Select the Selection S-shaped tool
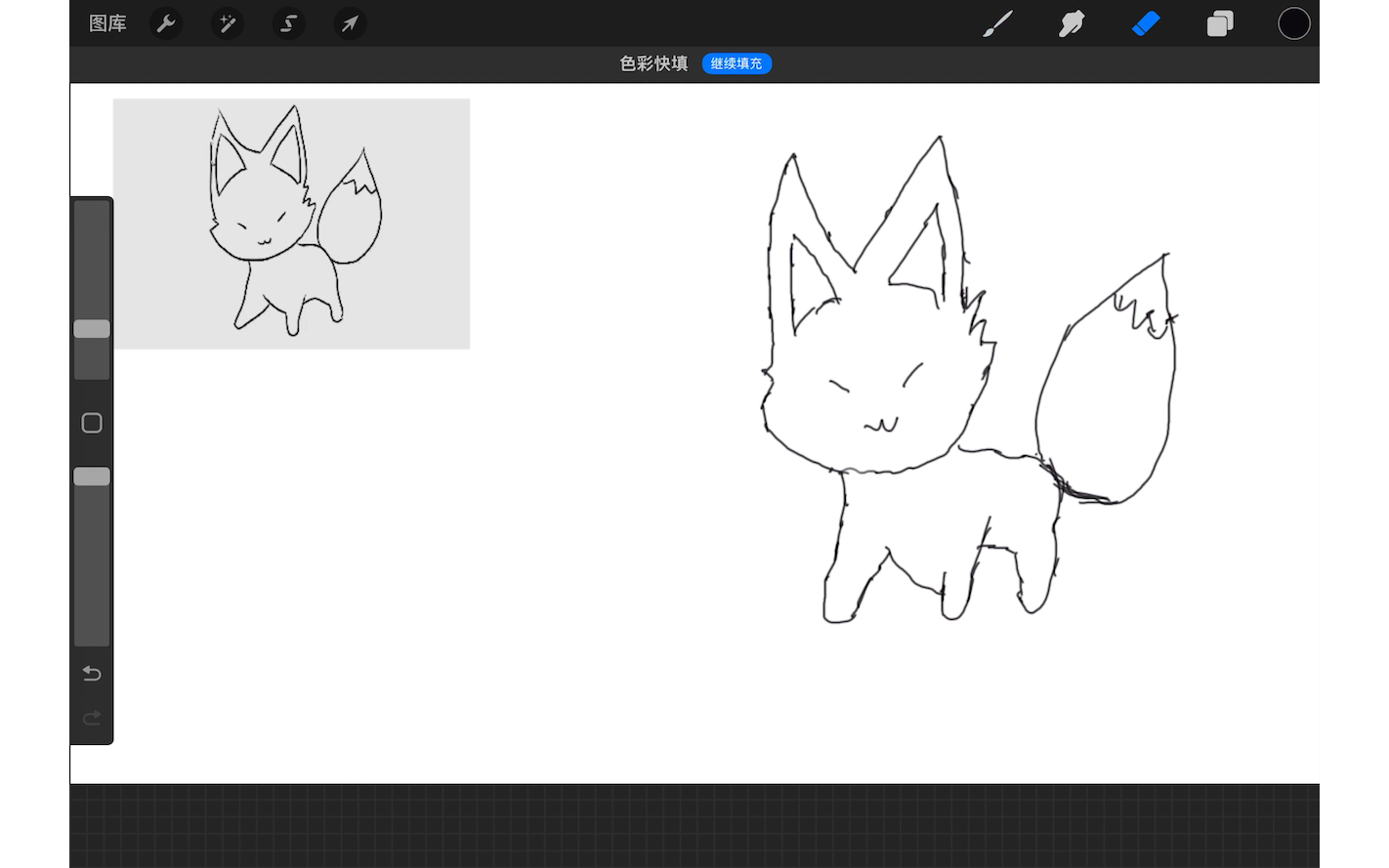Screen dimensions: 1389x868 point(289,23)
